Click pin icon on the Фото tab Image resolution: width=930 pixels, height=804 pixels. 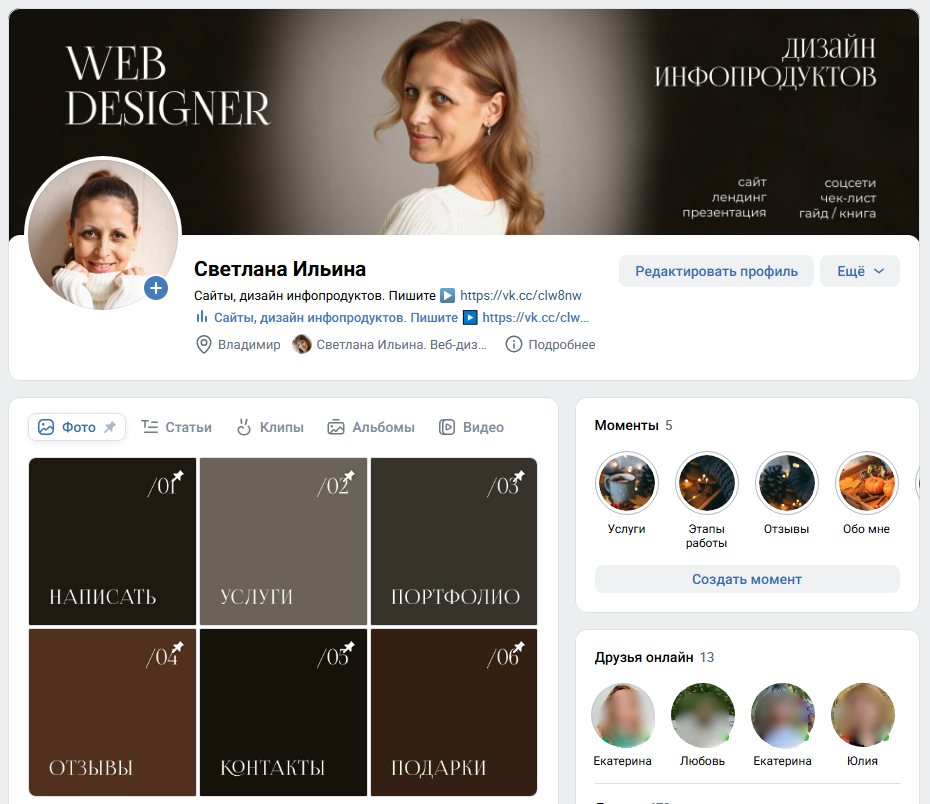[110, 427]
